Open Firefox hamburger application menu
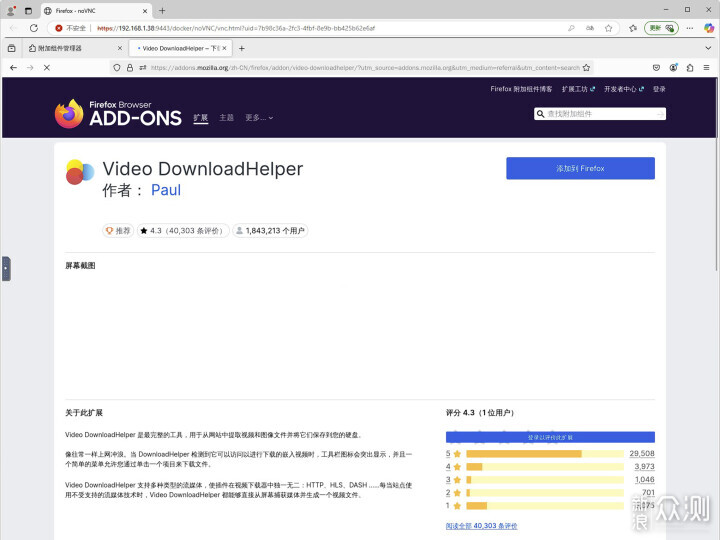The image size is (720, 540). 706,68
